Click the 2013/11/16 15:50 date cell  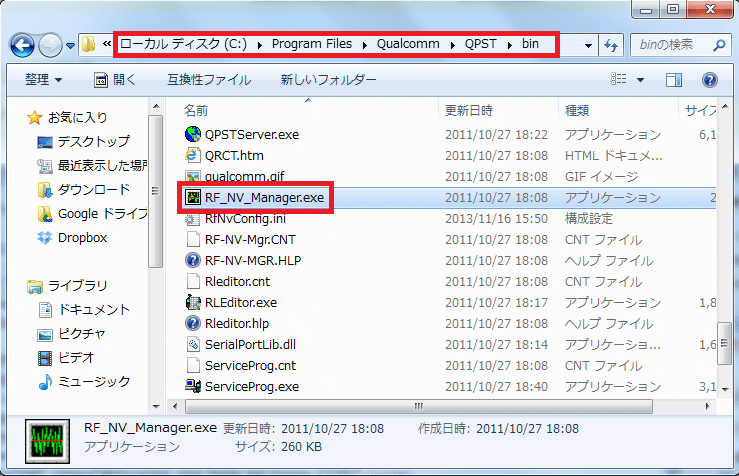pyautogui.click(x=496, y=219)
